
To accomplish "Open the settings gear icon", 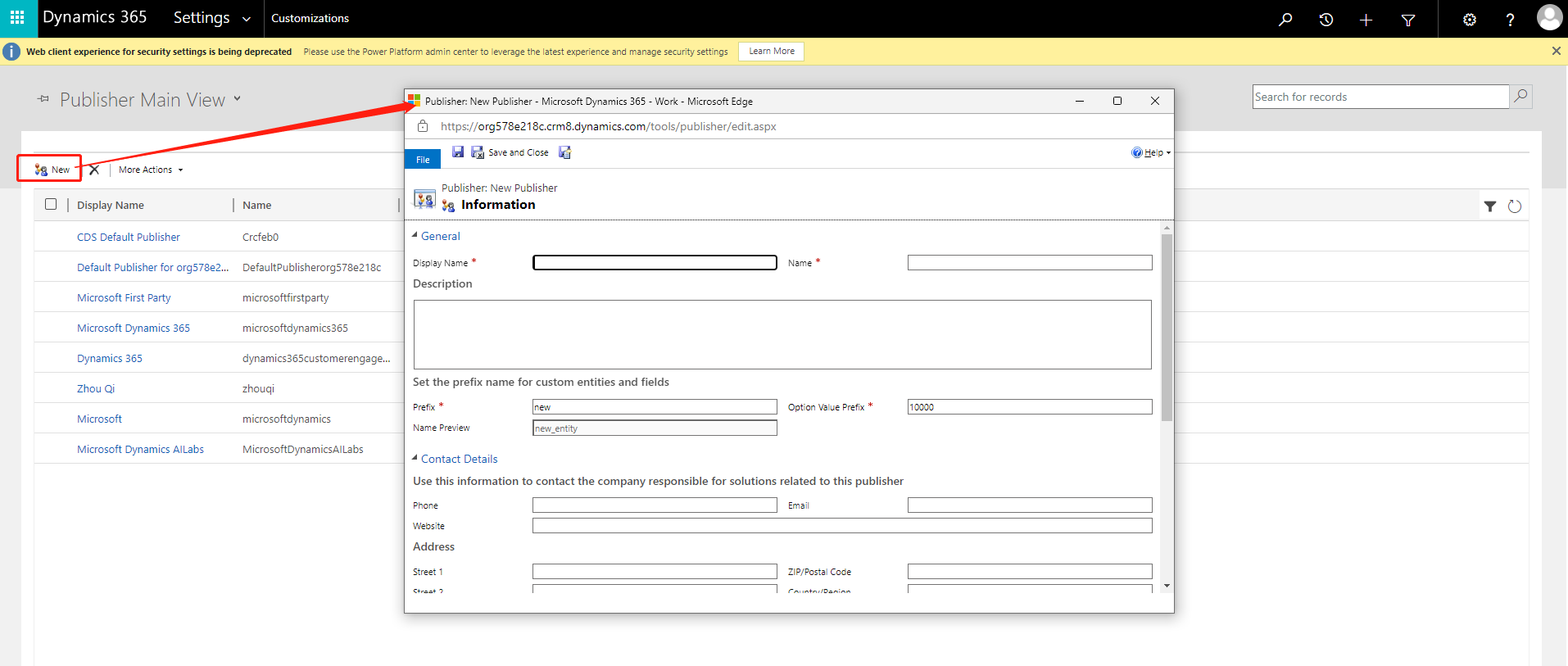I will pos(1470,20).
